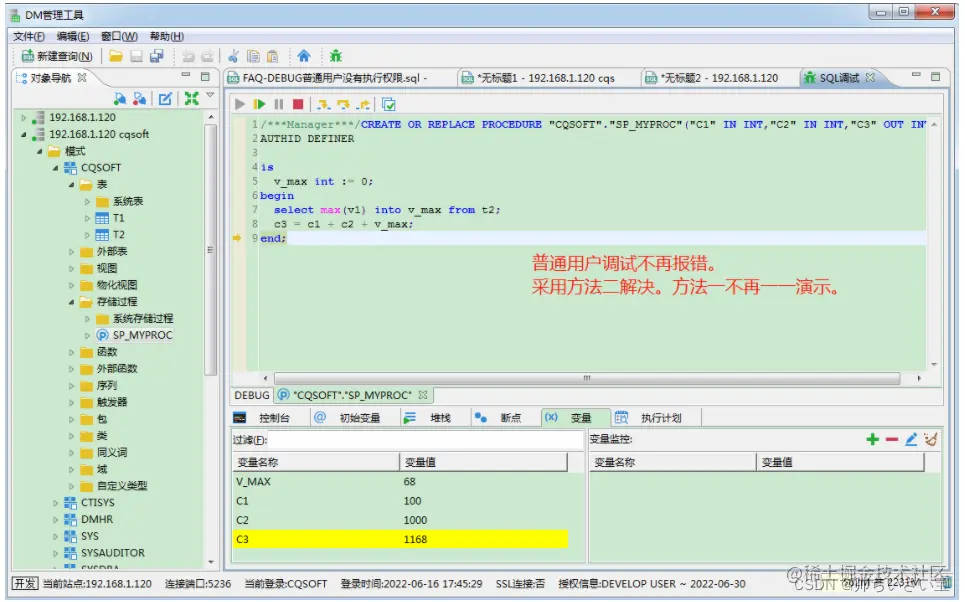Screen dimensions: 965x602
Task: Click the navigator vertical scrollbar thumb
Action: click(210, 249)
